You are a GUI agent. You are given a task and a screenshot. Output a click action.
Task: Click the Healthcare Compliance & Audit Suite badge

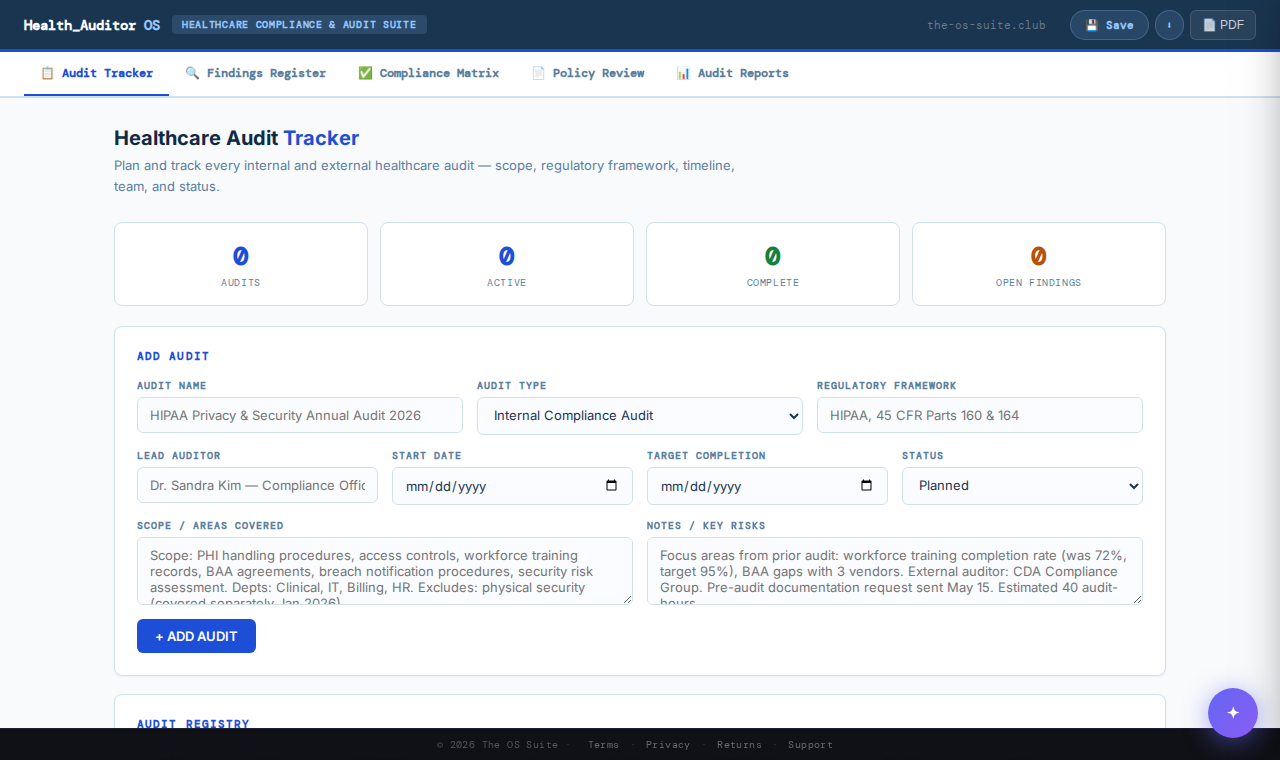coord(299,25)
